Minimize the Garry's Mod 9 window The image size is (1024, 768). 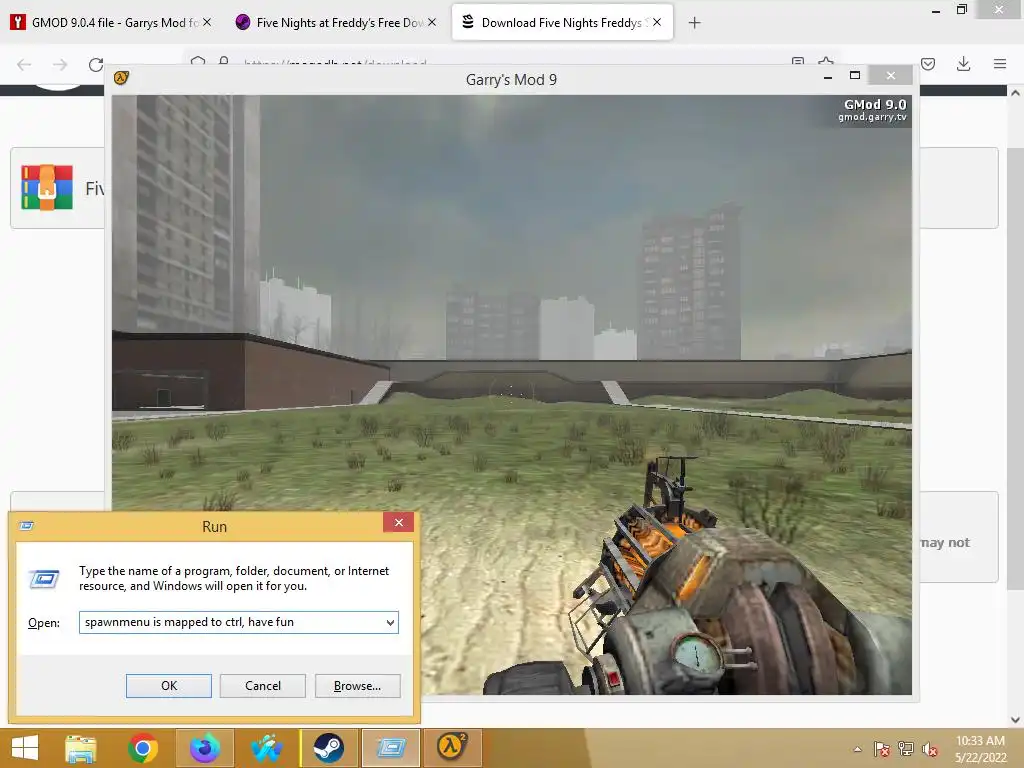tap(828, 76)
